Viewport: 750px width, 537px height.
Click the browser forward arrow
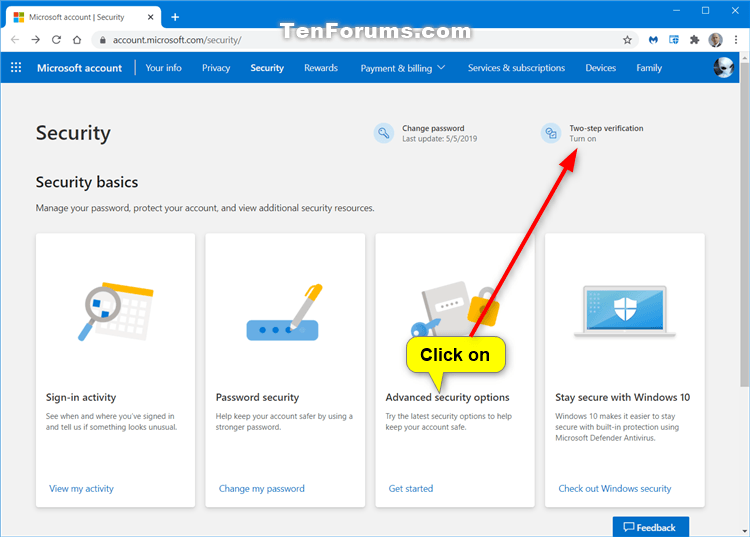pos(36,40)
